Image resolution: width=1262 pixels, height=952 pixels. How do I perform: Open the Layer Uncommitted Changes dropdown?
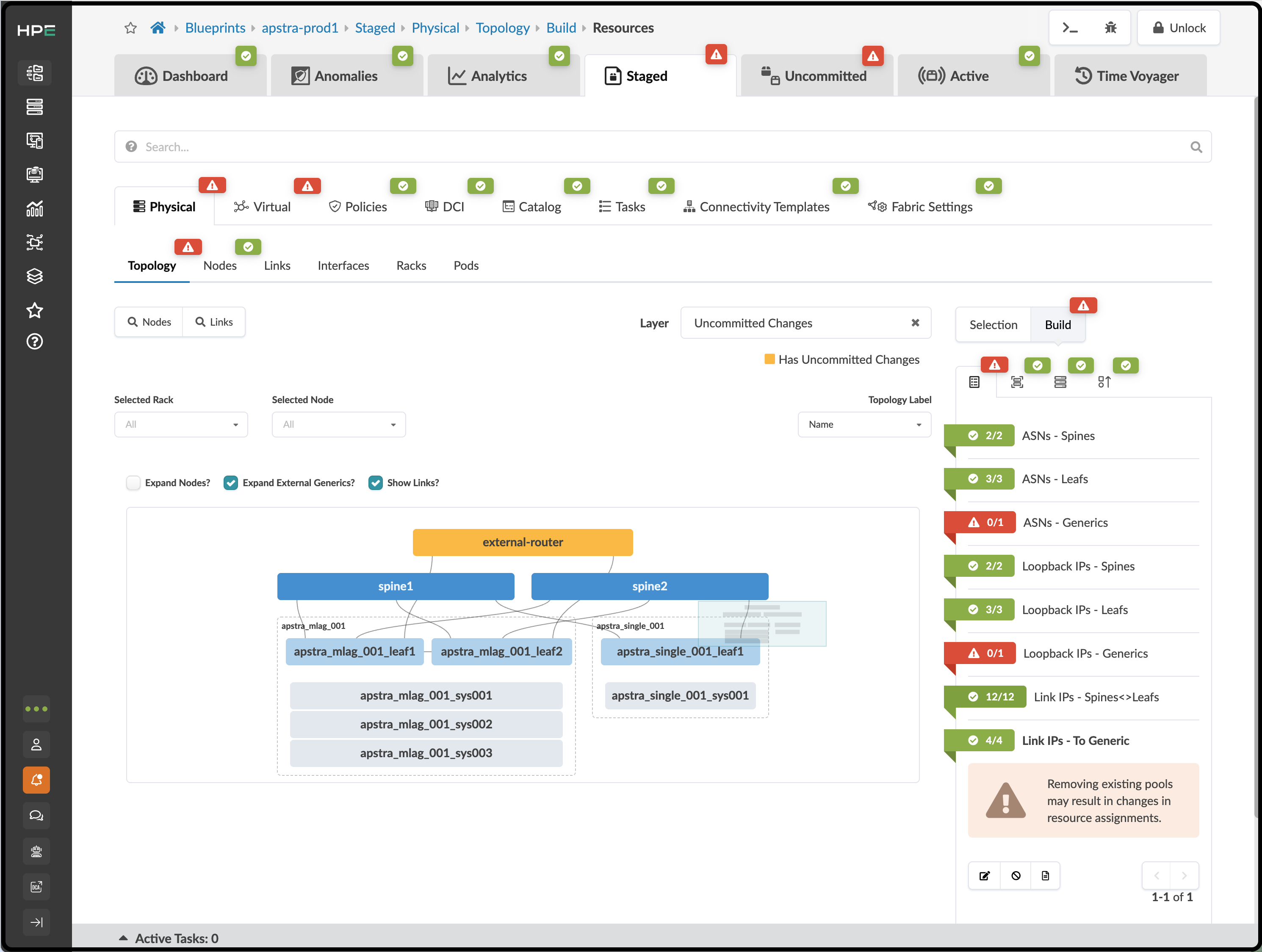pos(805,323)
